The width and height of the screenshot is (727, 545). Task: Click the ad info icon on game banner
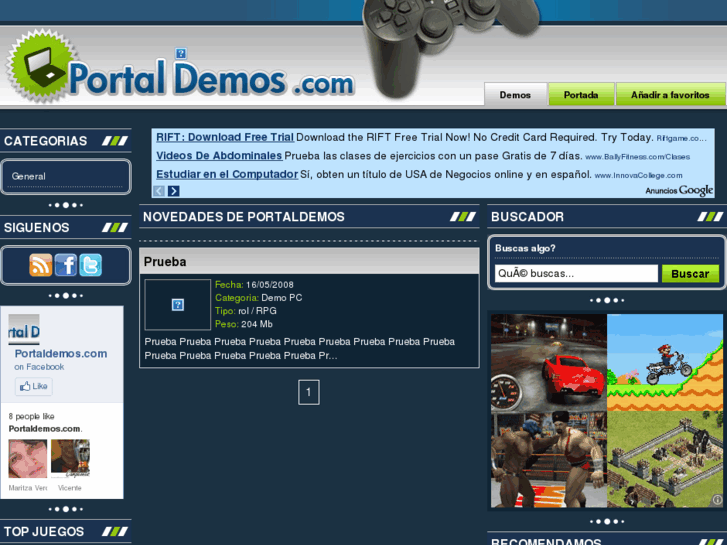(717, 500)
